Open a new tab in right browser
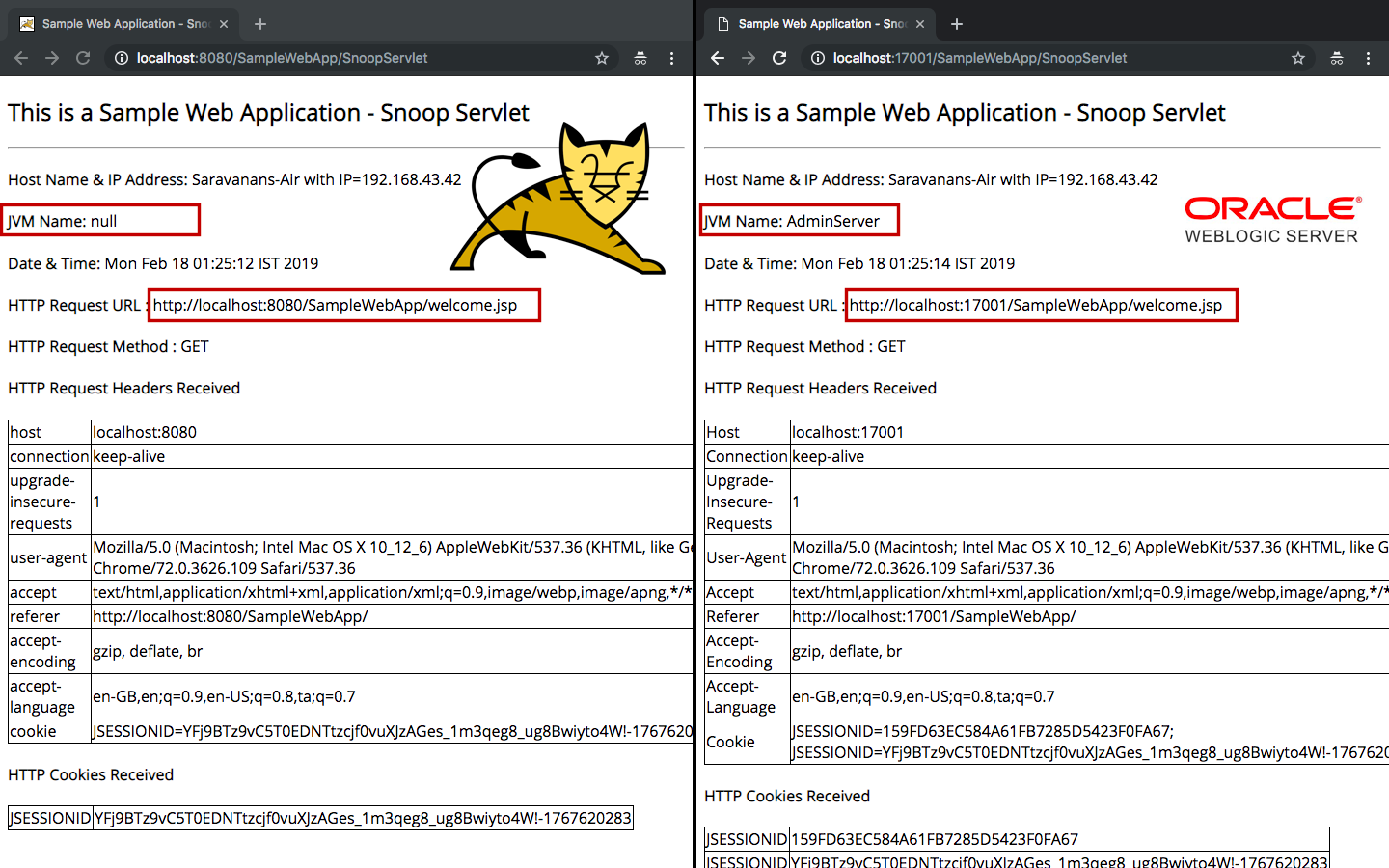 (957, 24)
